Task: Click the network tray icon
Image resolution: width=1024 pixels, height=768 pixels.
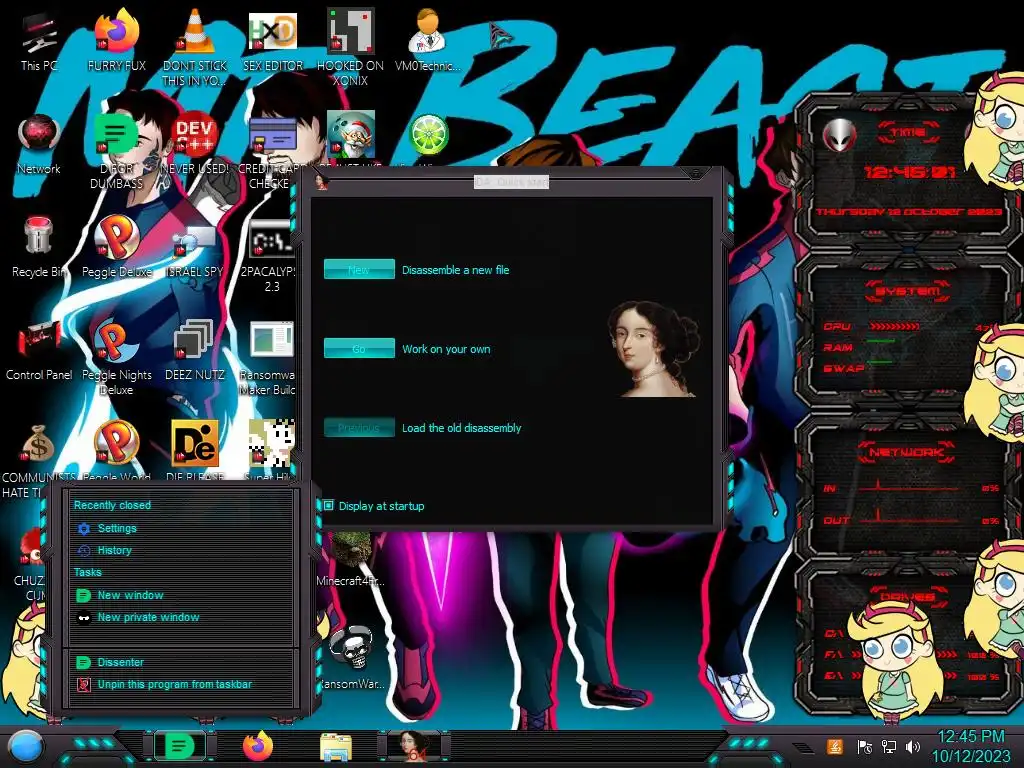Action: point(889,747)
